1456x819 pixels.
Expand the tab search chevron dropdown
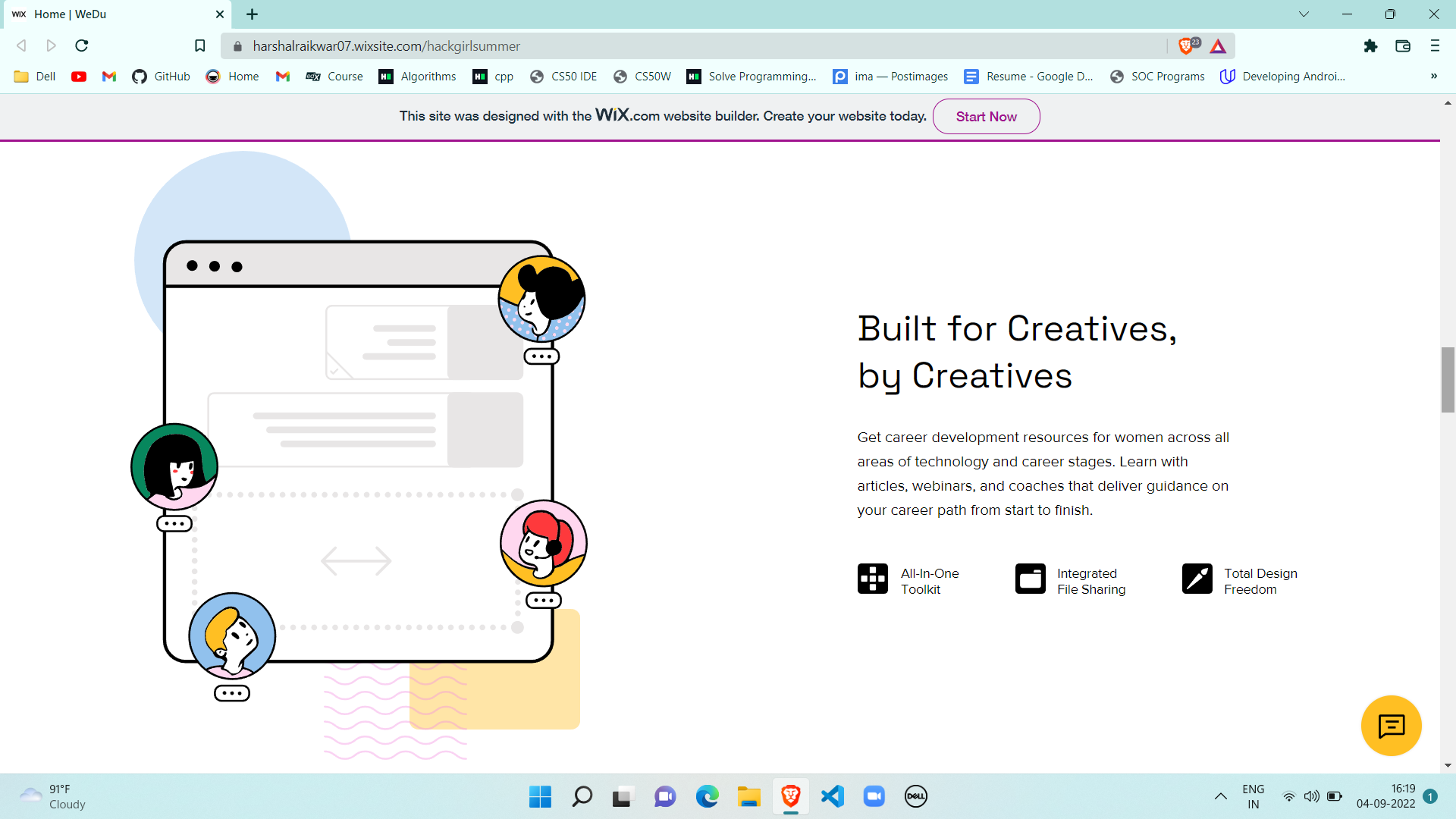[x=1304, y=14]
